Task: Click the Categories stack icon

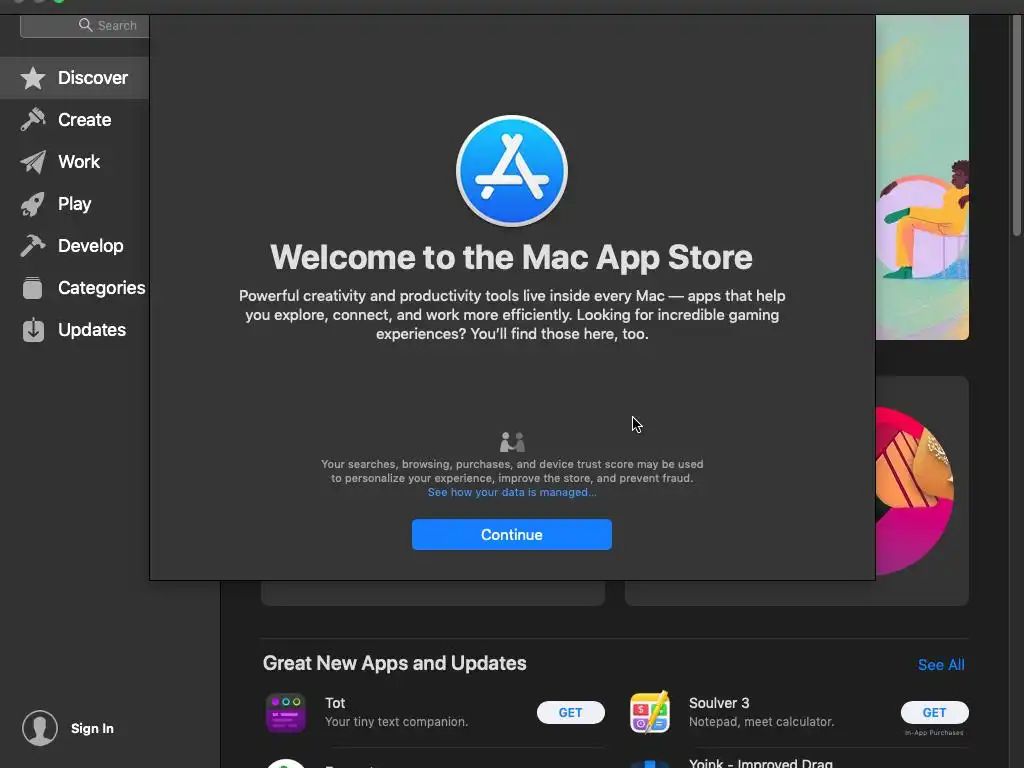Action: tap(33, 288)
